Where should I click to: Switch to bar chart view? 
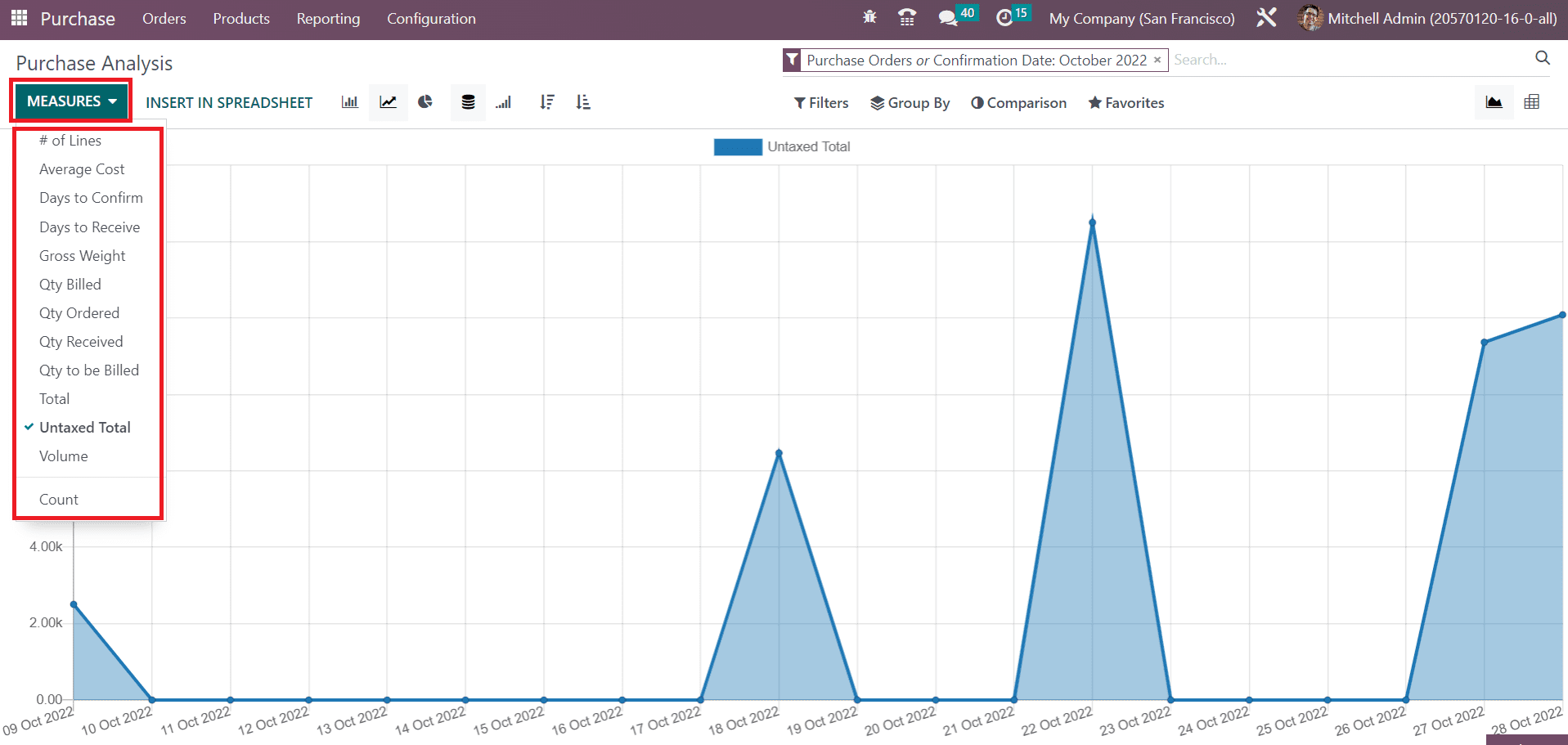coord(349,102)
